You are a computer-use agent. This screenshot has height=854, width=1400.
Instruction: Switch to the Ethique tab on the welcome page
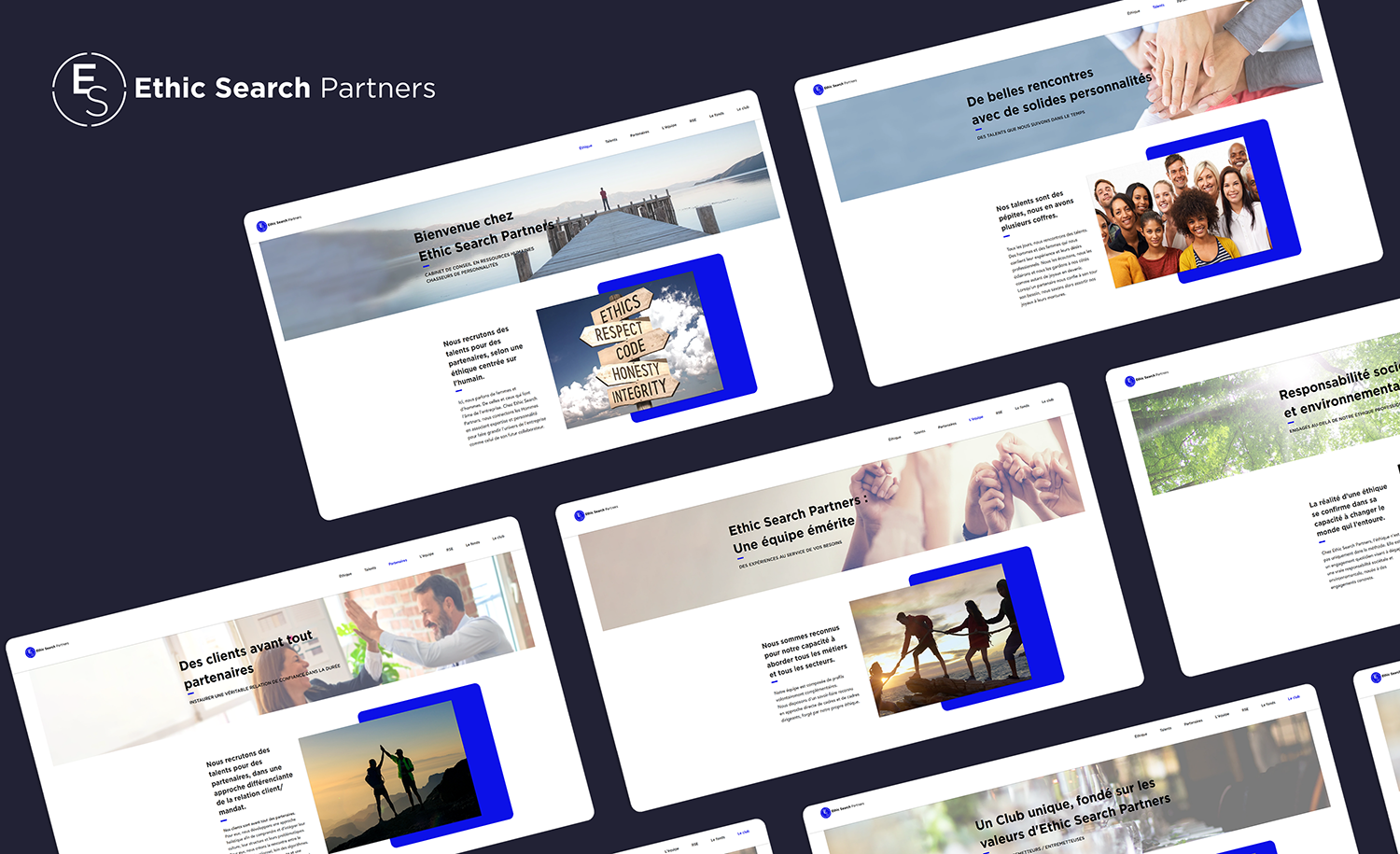584,146
